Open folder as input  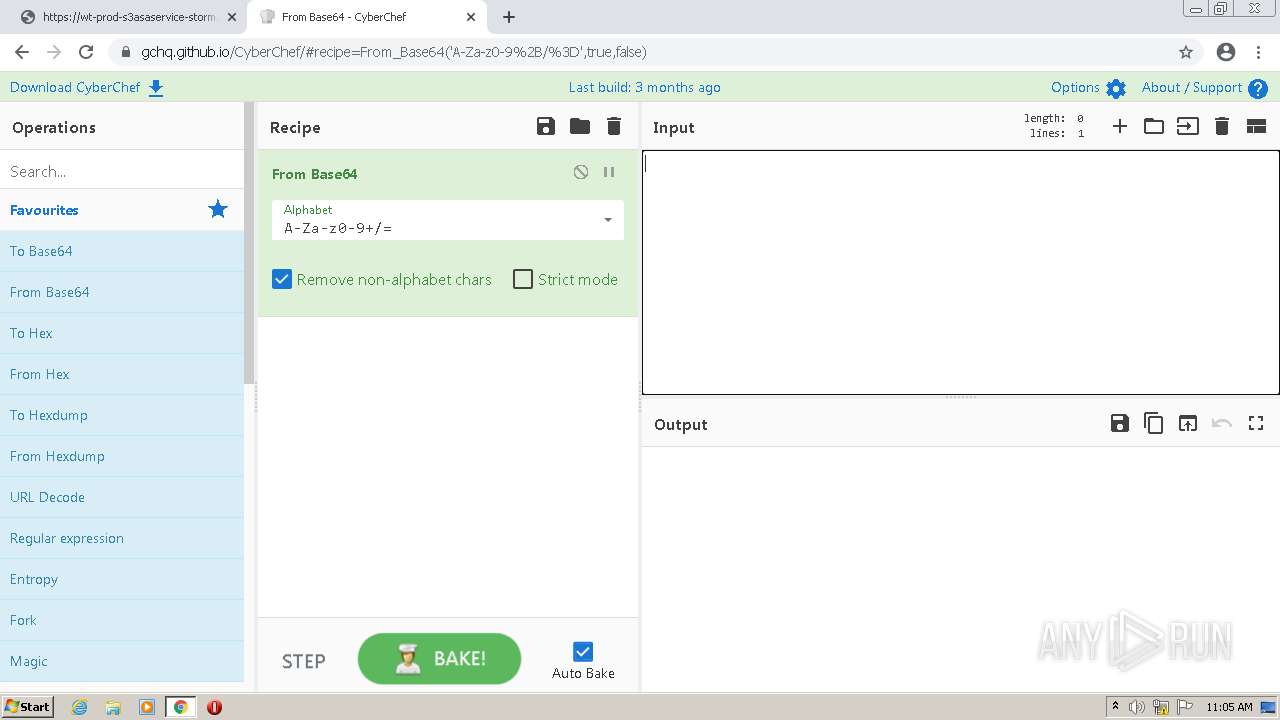1154,126
